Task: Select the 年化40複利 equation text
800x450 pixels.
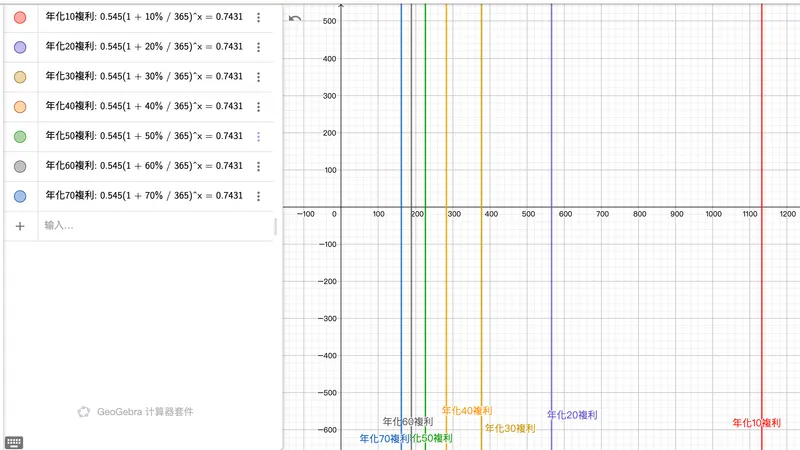Action: coord(144,106)
